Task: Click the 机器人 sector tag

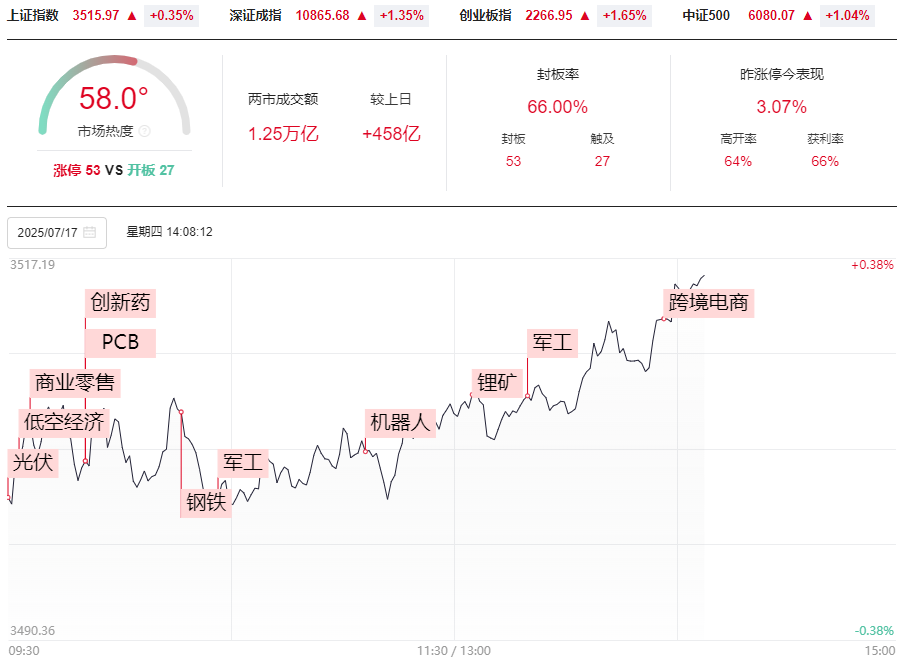Action: coord(401,422)
